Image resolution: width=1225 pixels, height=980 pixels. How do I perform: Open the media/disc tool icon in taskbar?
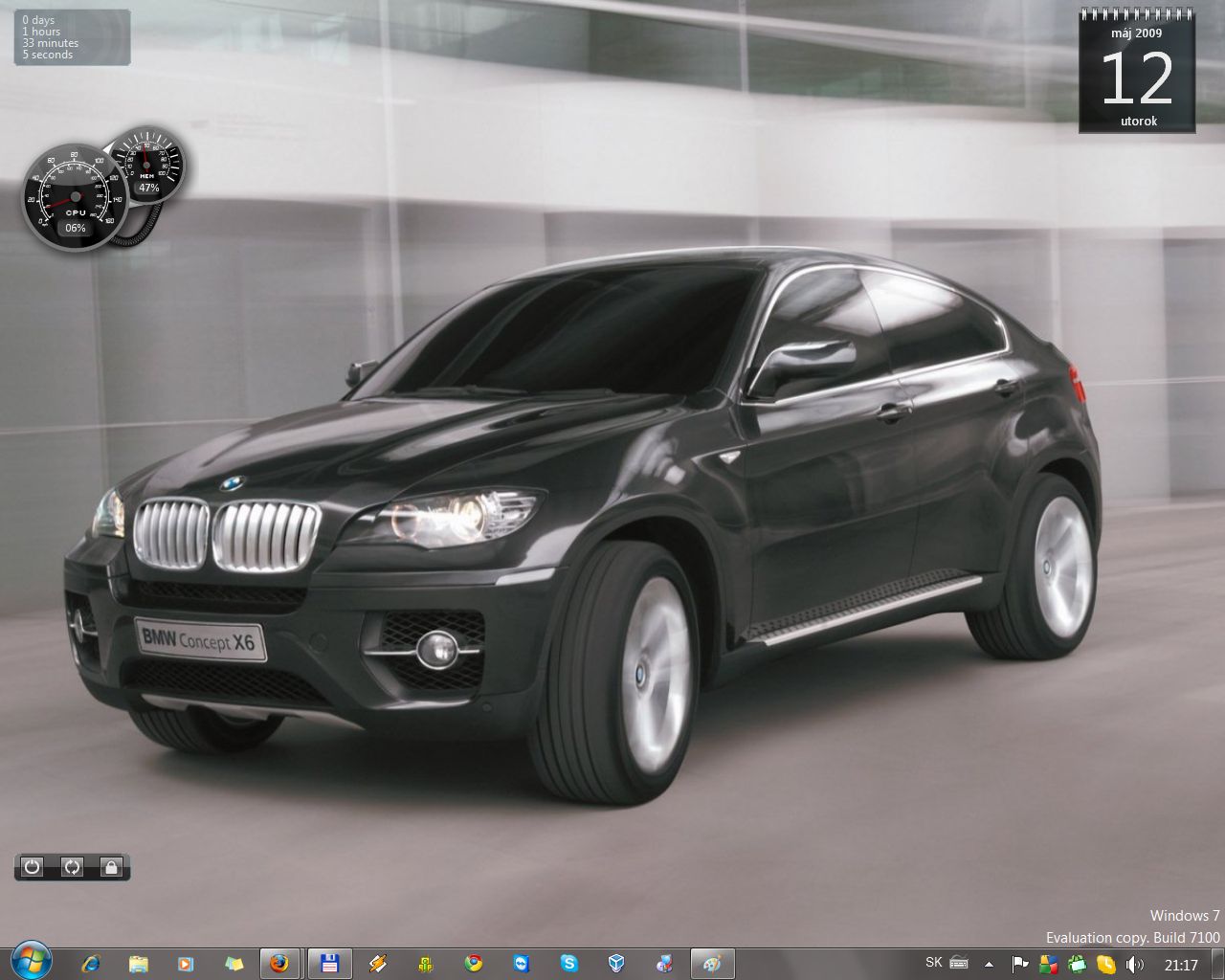[665, 964]
